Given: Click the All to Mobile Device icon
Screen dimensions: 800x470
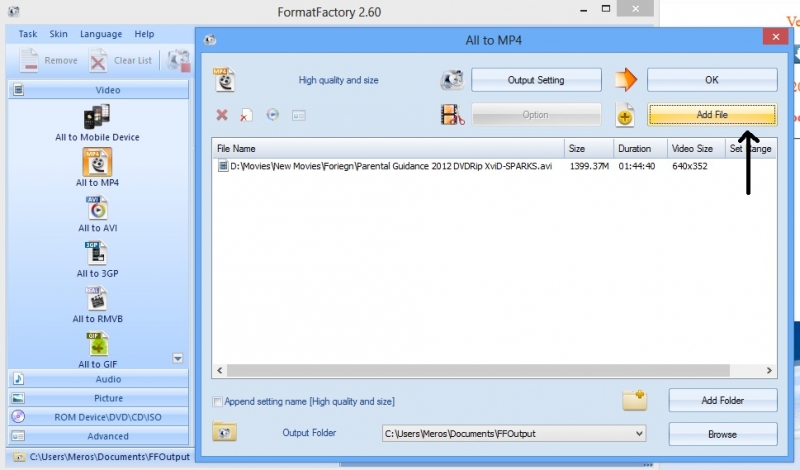Looking at the screenshot, I should coord(97,115).
